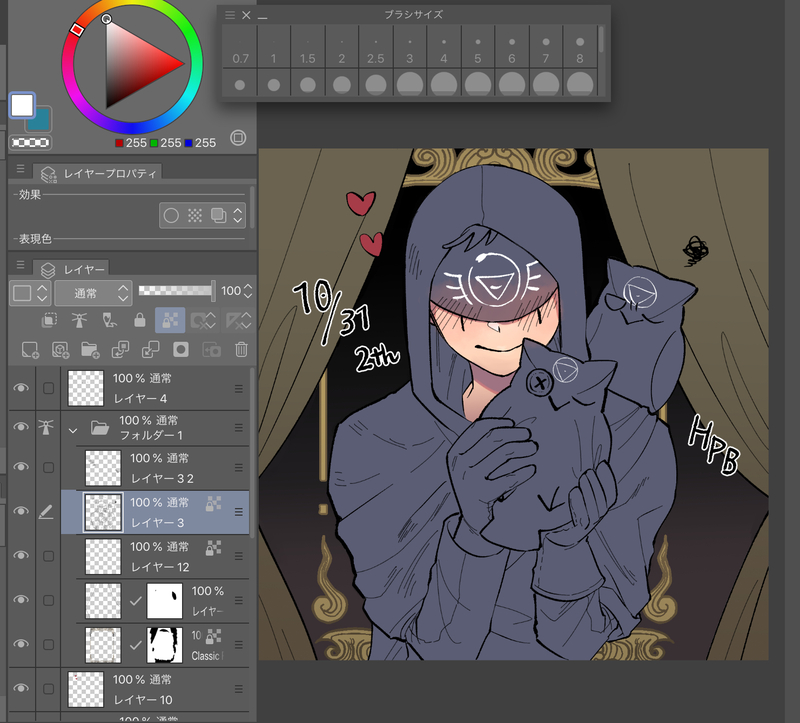This screenshot has height=723, width=800.
Task: Transfer to lower layer icon
Action: click(120, 350)
